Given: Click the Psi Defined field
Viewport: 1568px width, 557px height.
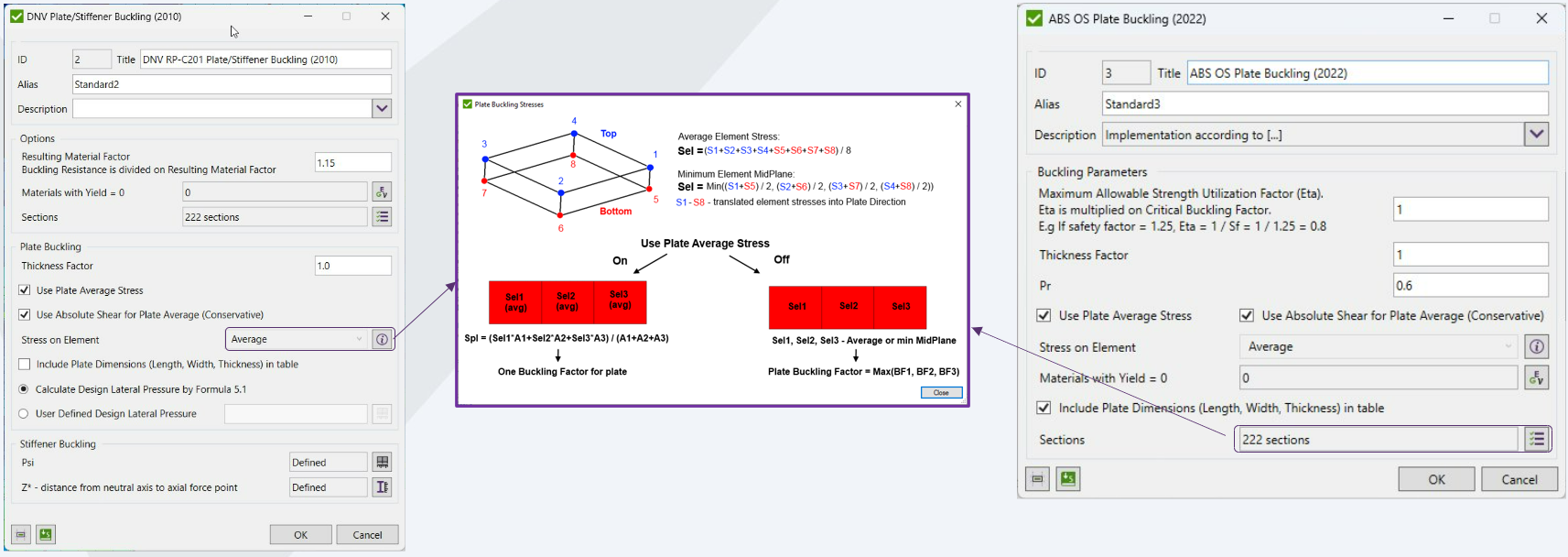Looking at the screenshot, I should click(x=329, y=463).
